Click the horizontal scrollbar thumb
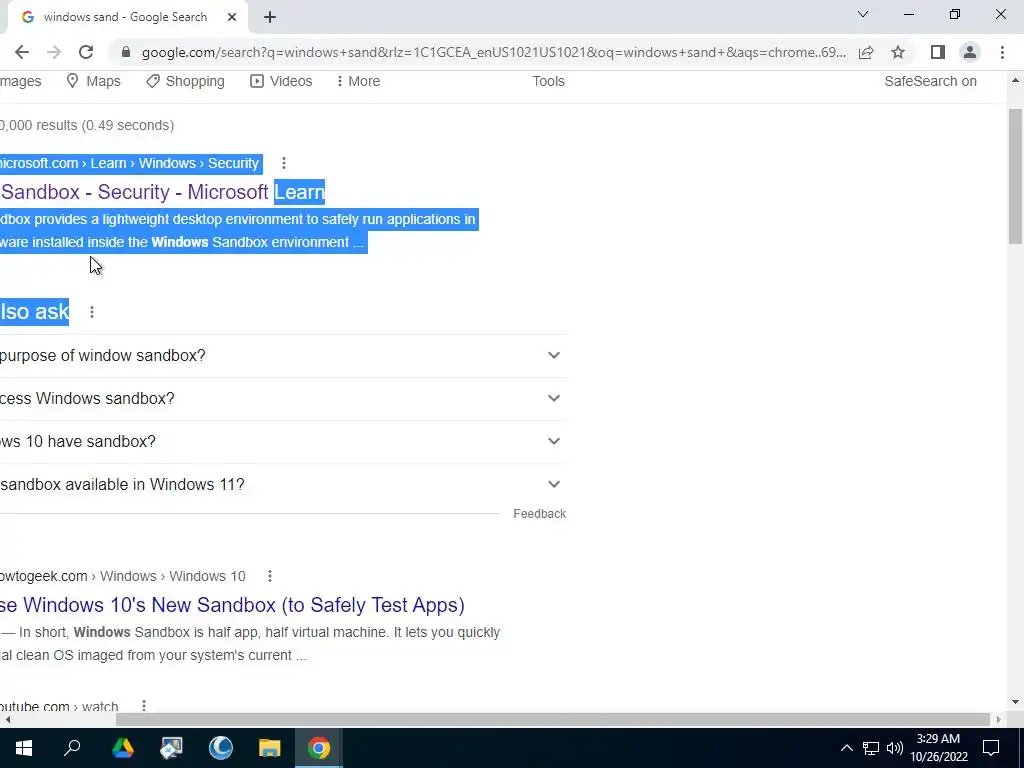 click(x=553, y=719)
